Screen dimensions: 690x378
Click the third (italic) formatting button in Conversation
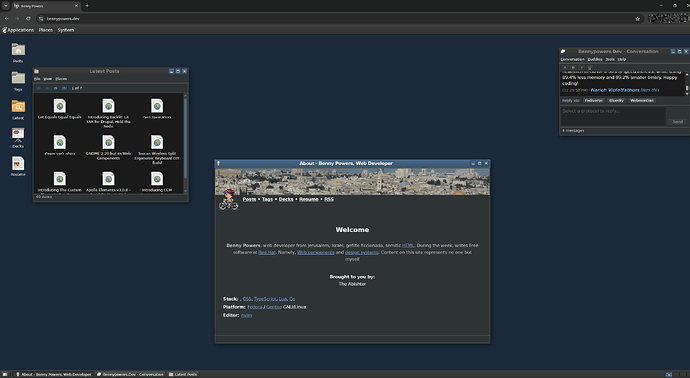[x=581, y=67]
